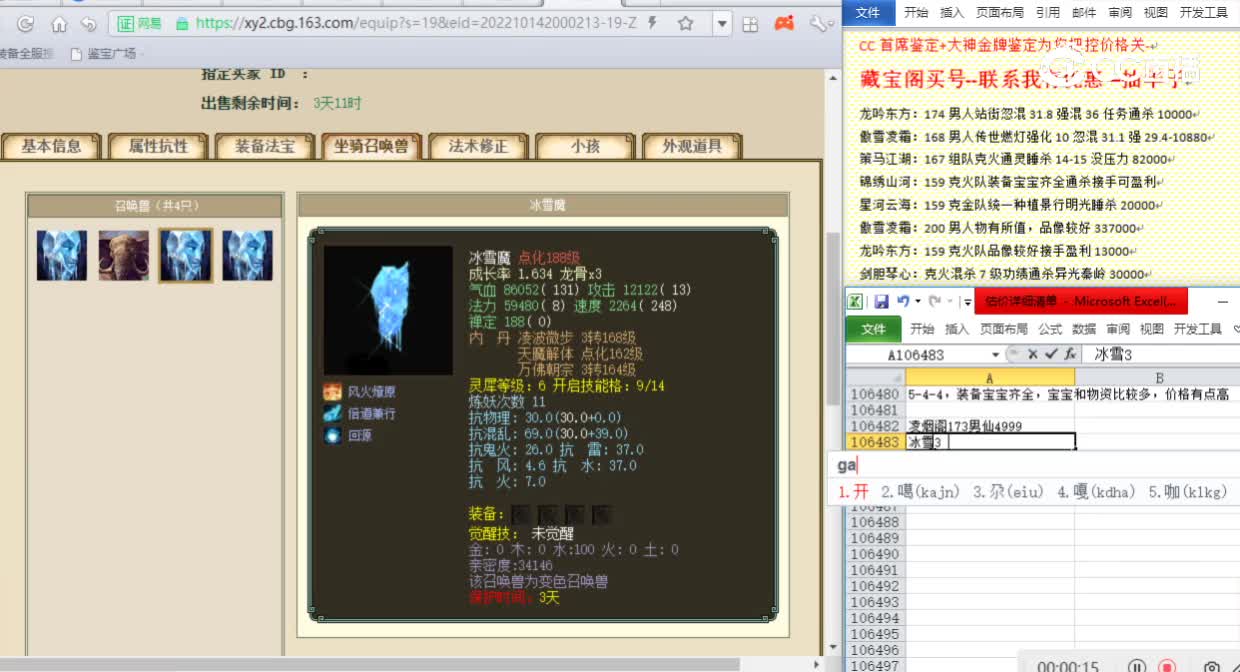Save the Excel workbook
1240x672 pixels.
(881, 301)
